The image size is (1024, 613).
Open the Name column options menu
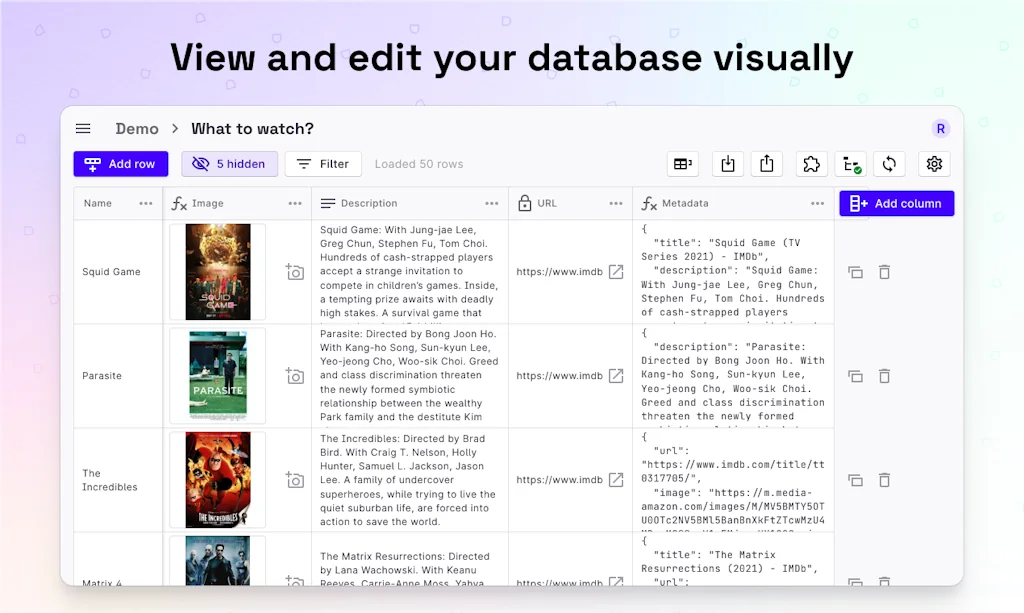point(146,203)
